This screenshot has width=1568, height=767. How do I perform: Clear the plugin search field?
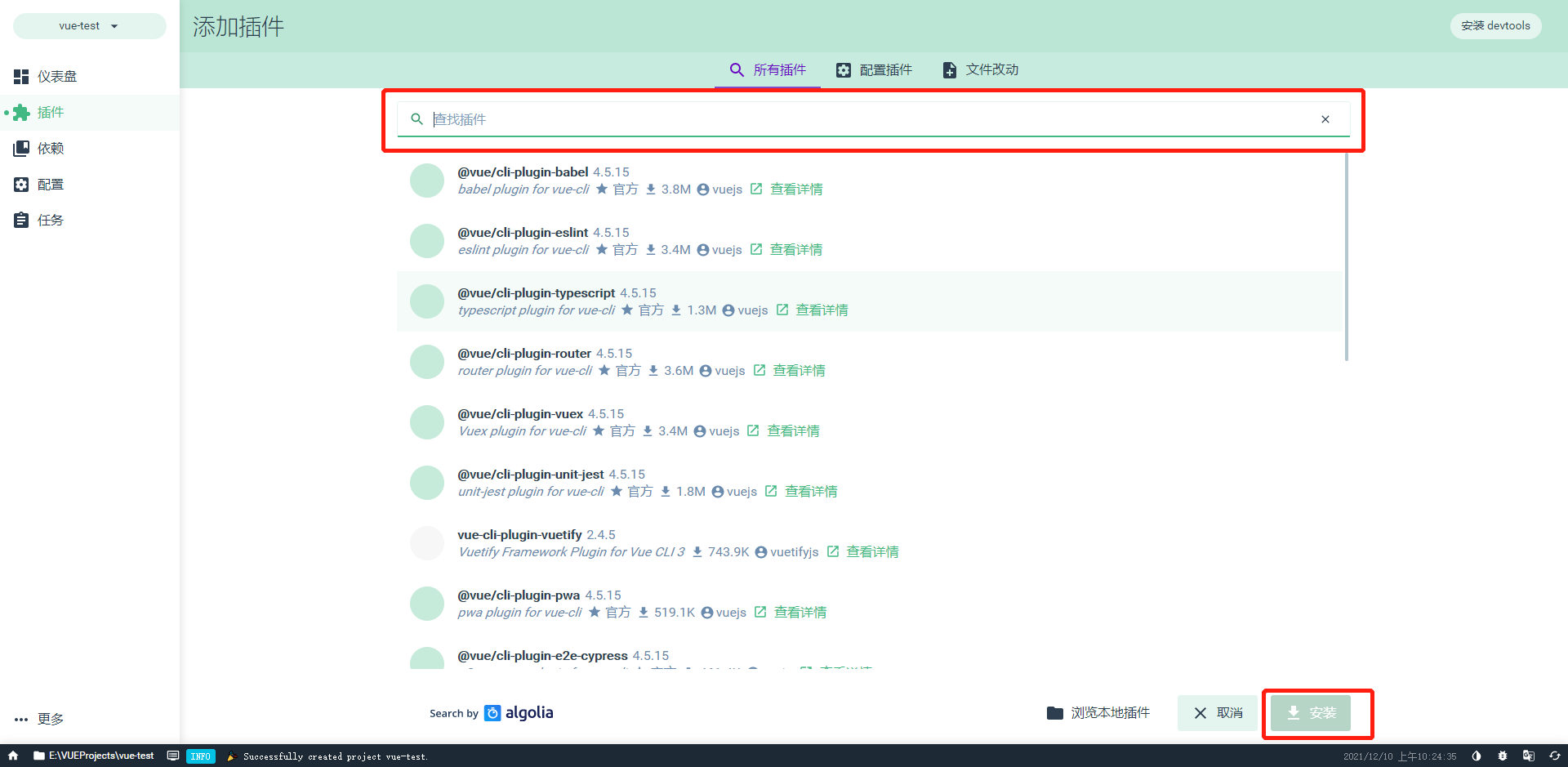pos(1325,119)
